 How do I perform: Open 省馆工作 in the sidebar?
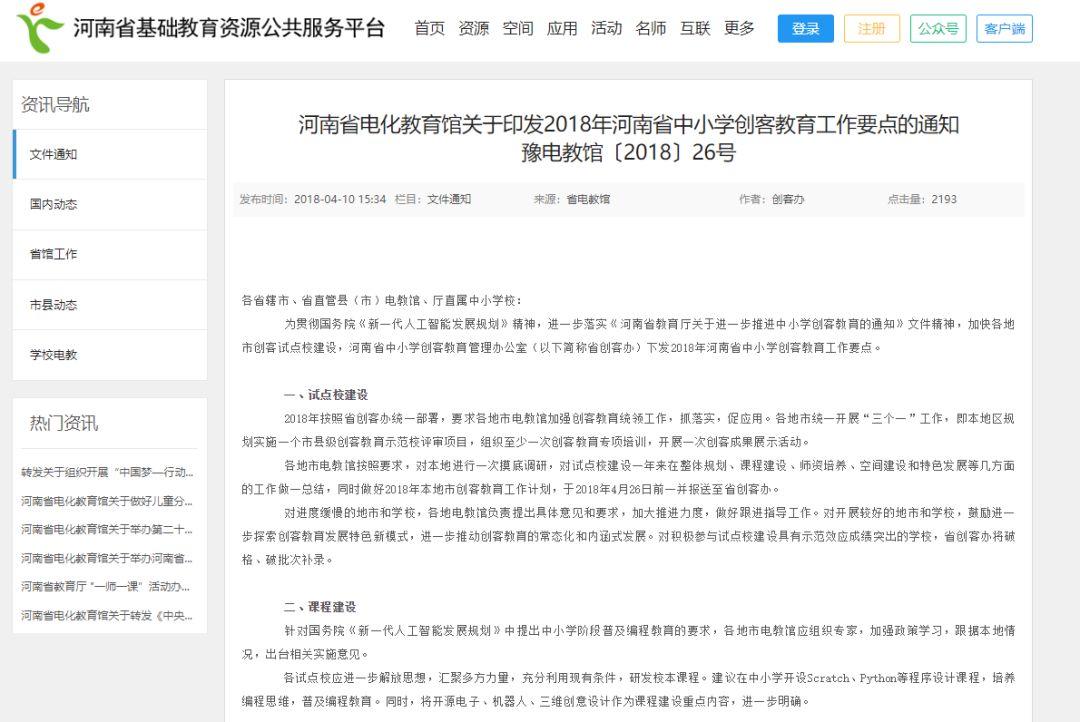[x=110, y=254]
